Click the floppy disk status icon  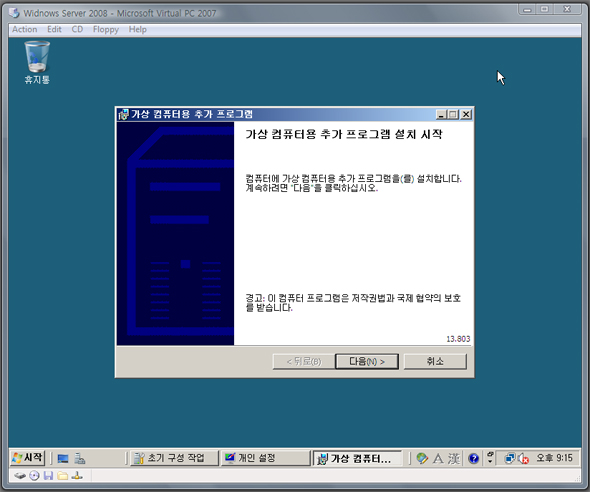click(48, 476)
